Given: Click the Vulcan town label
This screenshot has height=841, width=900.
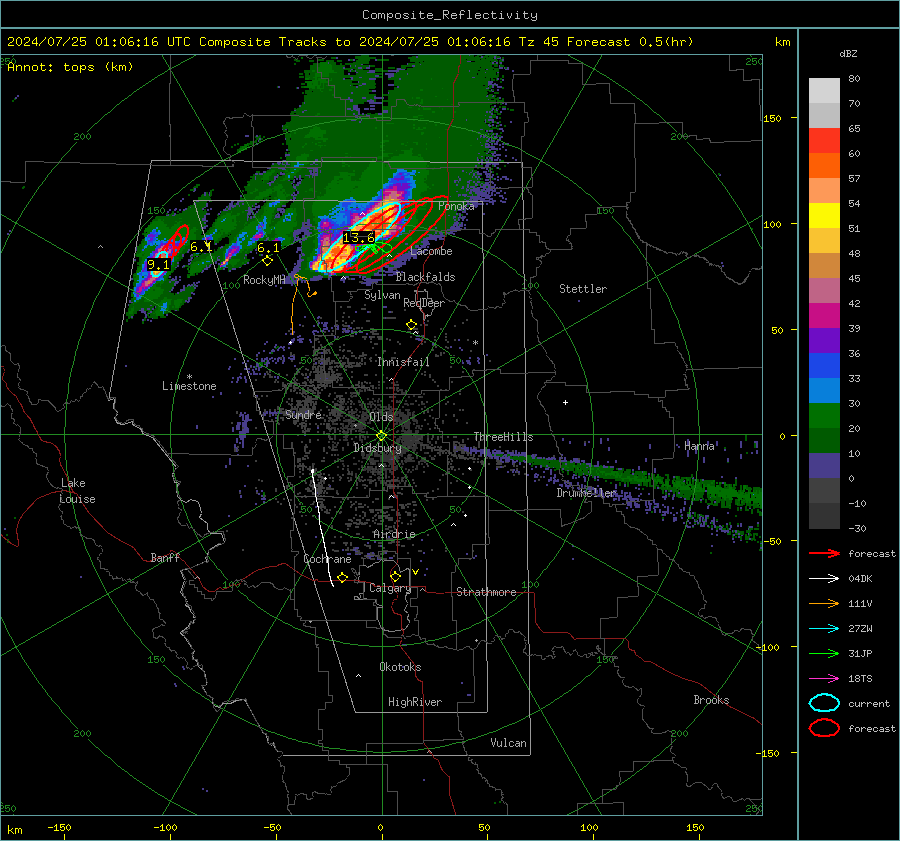Looking at the screenshot, I should tap(508, 743).
